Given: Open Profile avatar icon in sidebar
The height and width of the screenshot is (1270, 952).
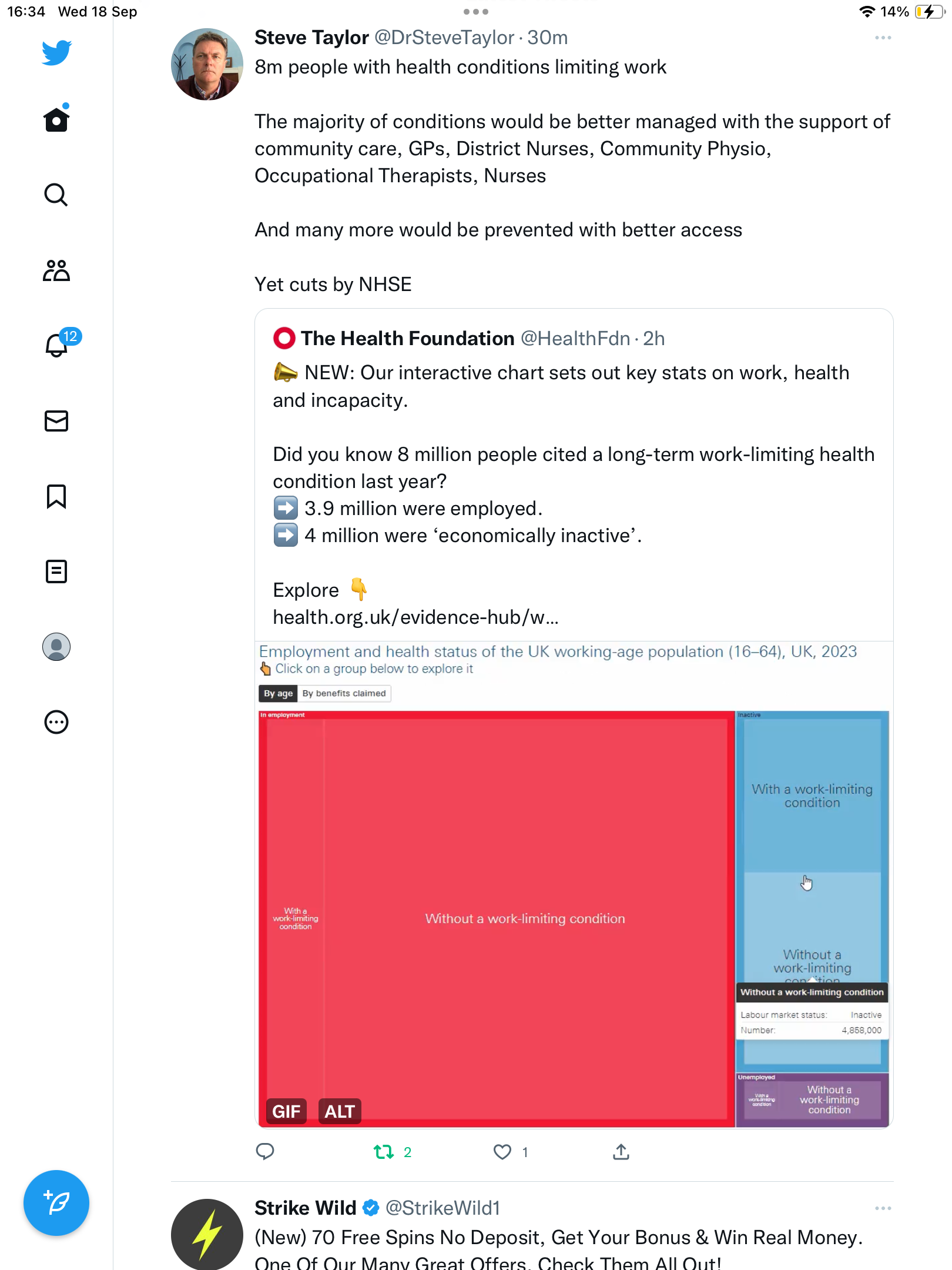Looking at the screenshot, I should 56,647.
